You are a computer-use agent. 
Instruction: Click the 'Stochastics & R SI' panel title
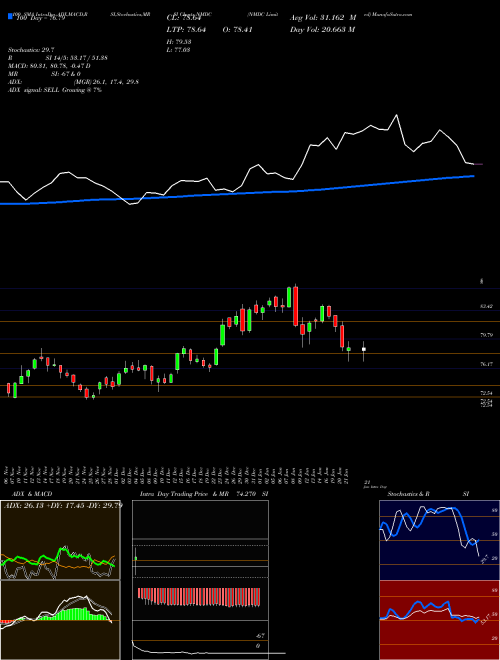coord(428,494)
